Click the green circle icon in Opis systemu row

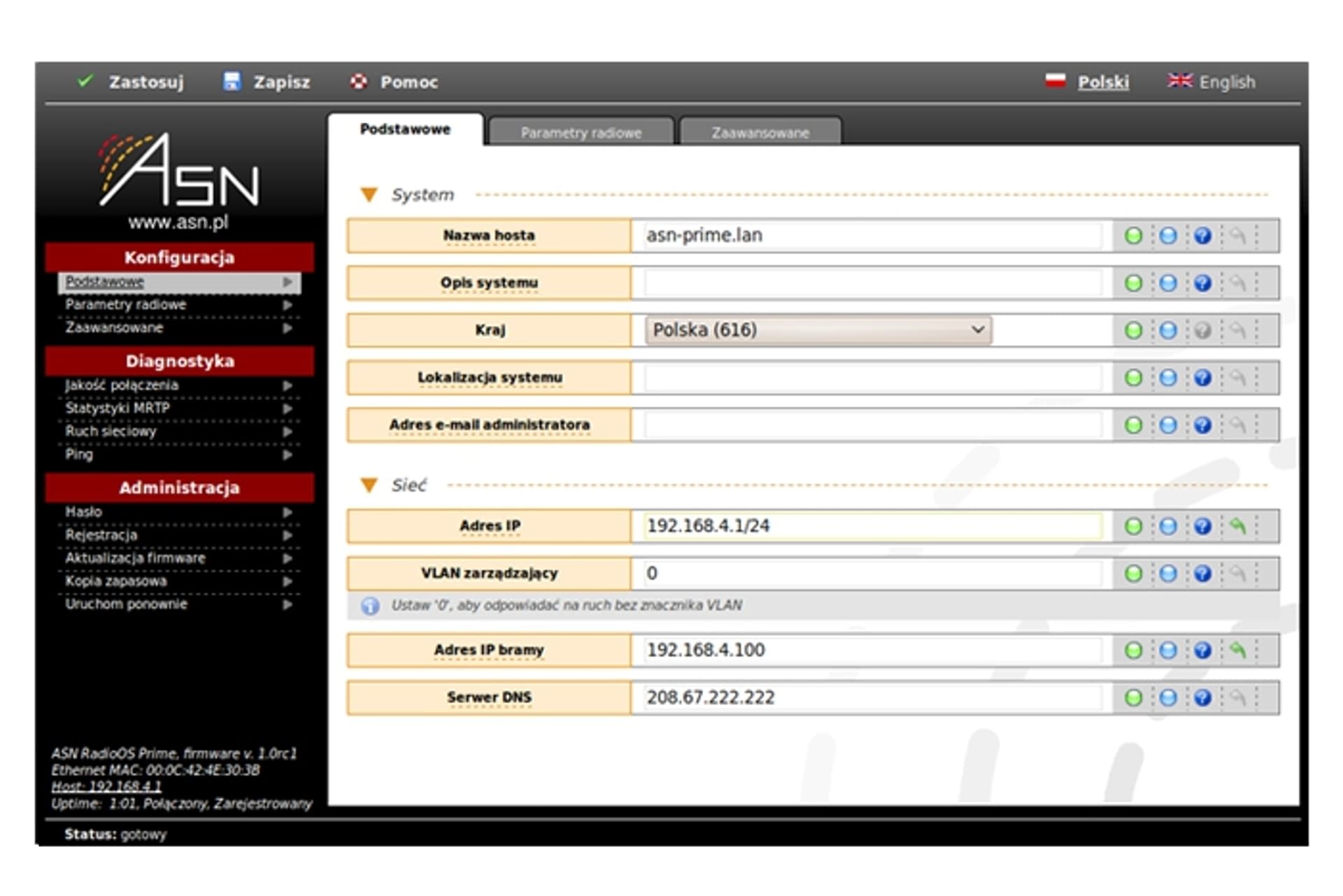(1133, 283)
